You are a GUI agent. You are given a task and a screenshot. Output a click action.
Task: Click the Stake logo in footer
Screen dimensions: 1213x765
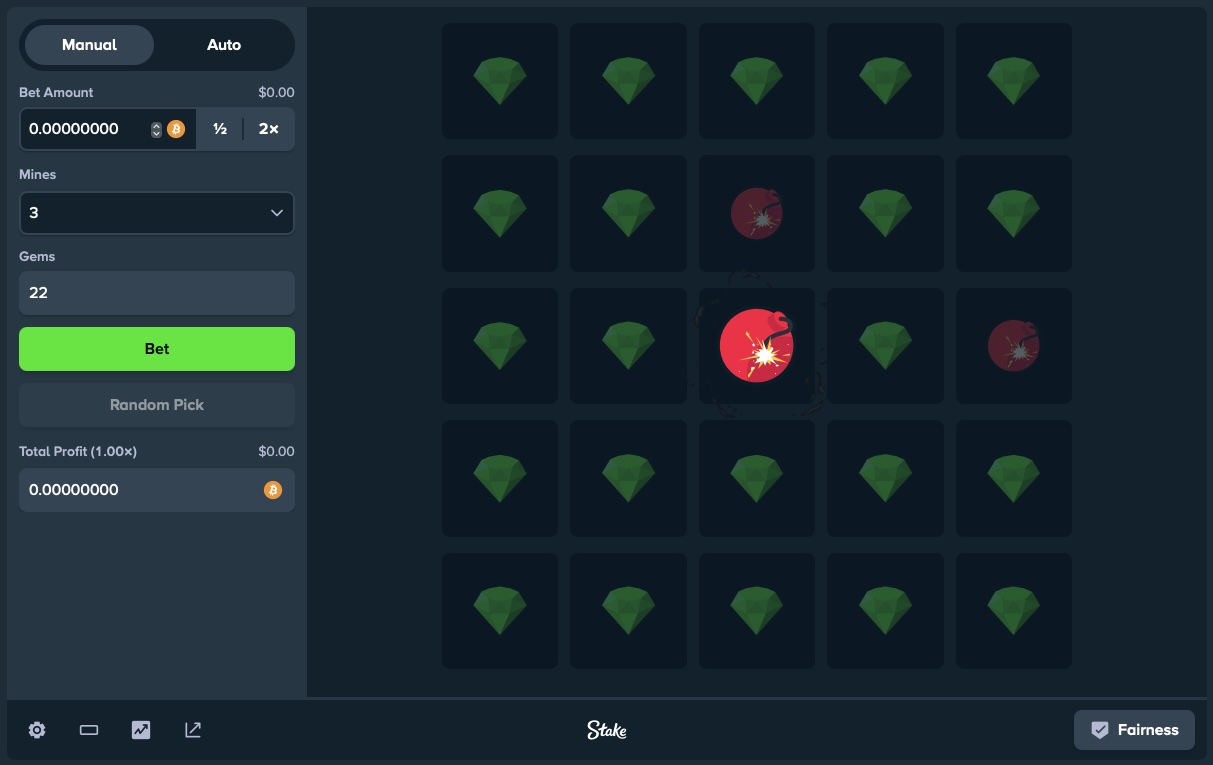[606, 730]
